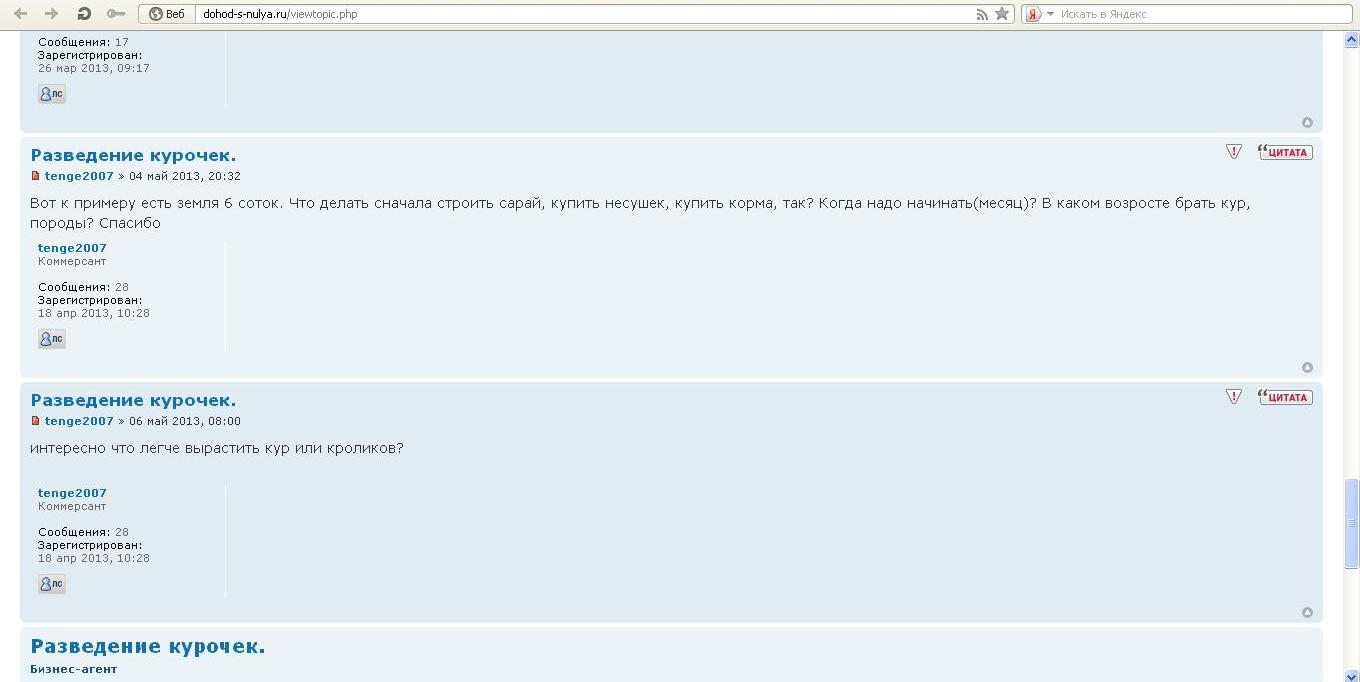
Task: Click the ЛС icon under the user with 17 messages
Action: [51, 94]
